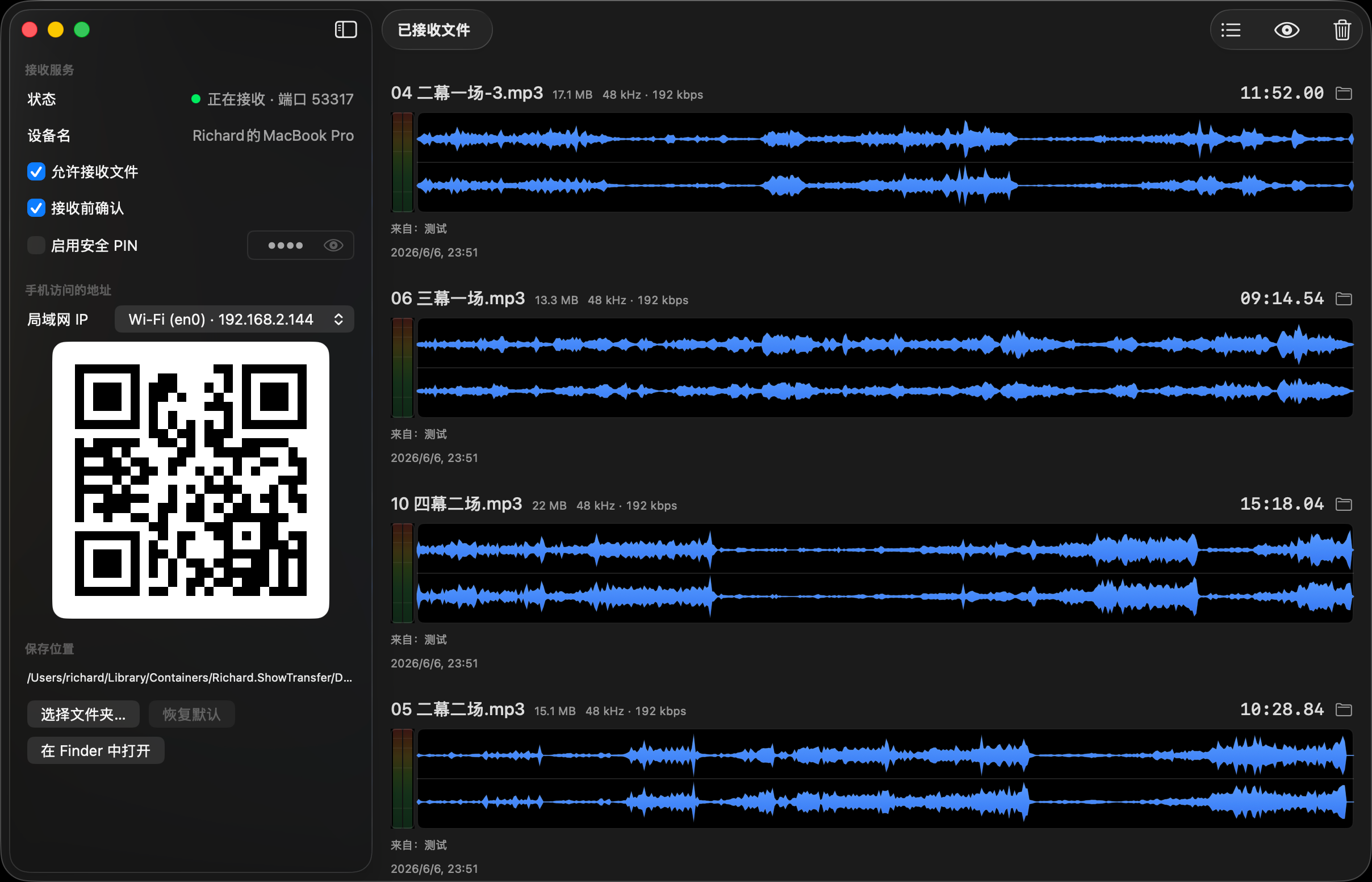Reveal folder for 06 三幕一场.mp3
Image resolution: width=1372 pixels, height=882 pixels.
coord(1344,299)
